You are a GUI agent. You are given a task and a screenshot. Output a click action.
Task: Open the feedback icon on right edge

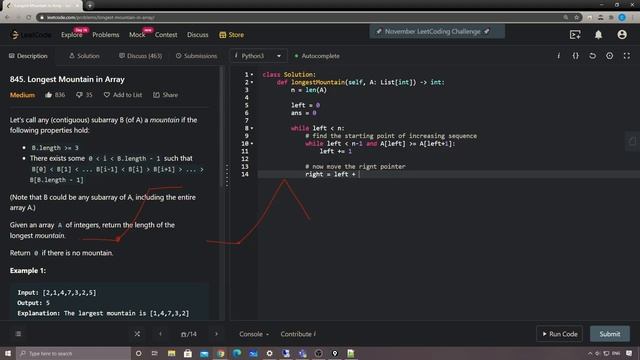click(632, 141)
